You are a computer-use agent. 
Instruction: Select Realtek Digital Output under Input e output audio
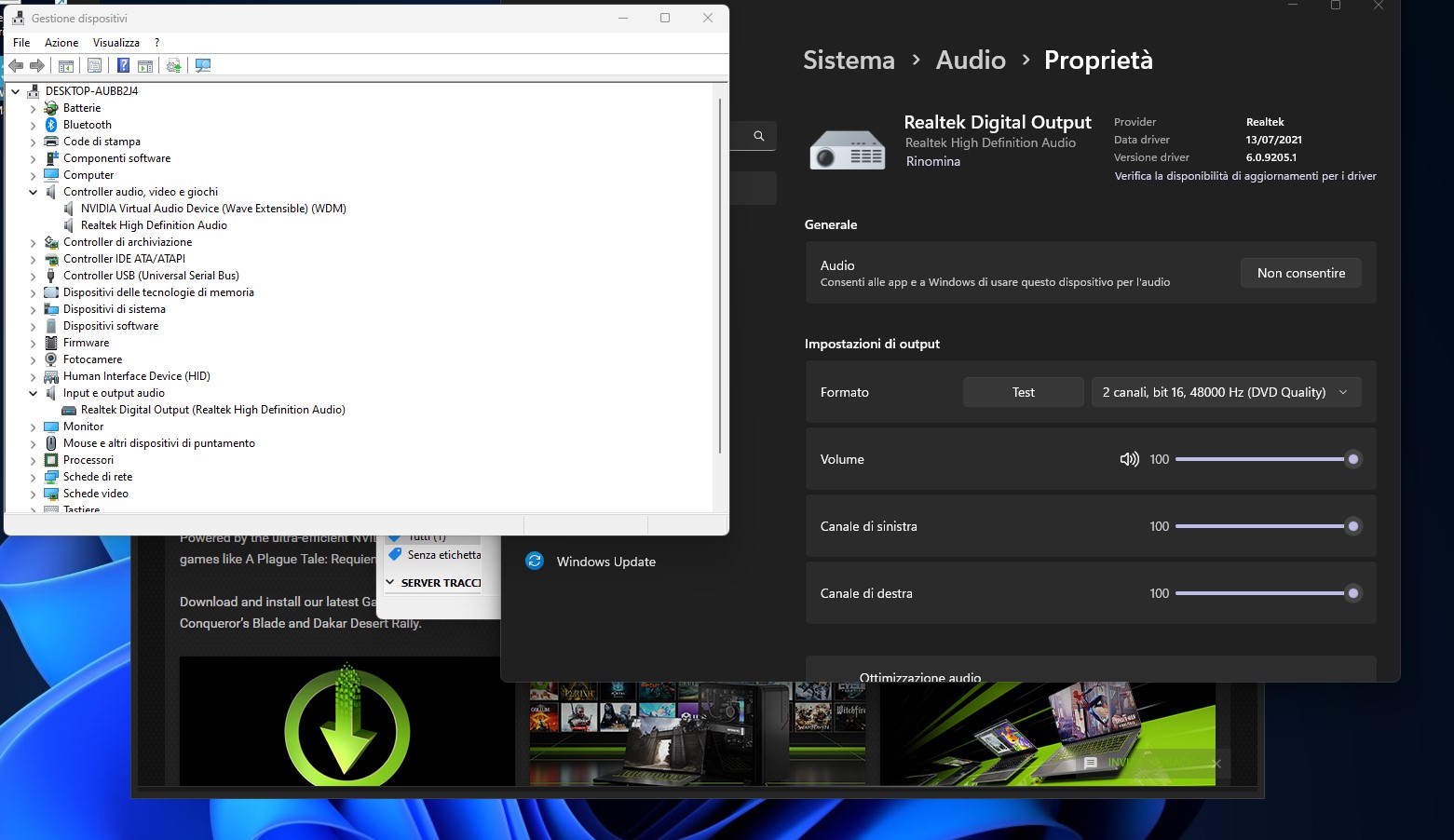point(213,409)
